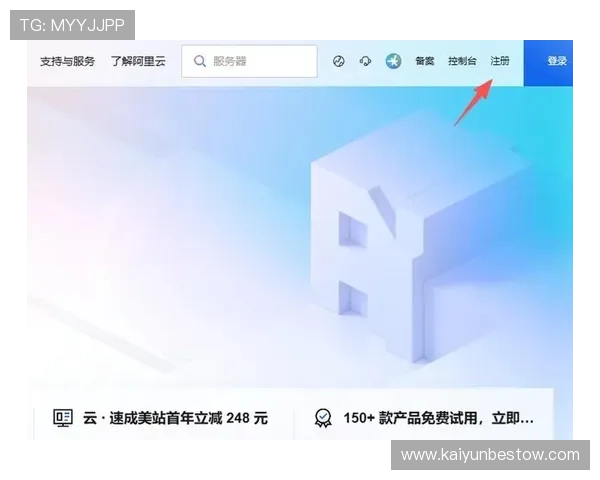
Task: Open the globe language icon
Action: pyautogui.click(x=338, y=61)
